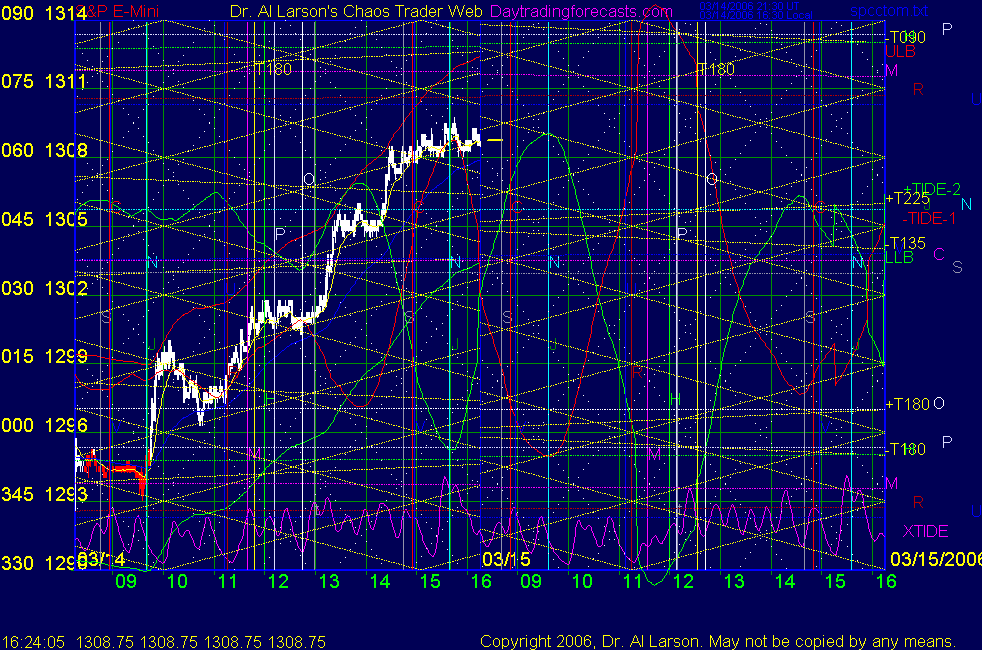Click the "330 1290" price axis label
Image resolution: width=982 pixels, height=650 pixels.
coord(44,563)
